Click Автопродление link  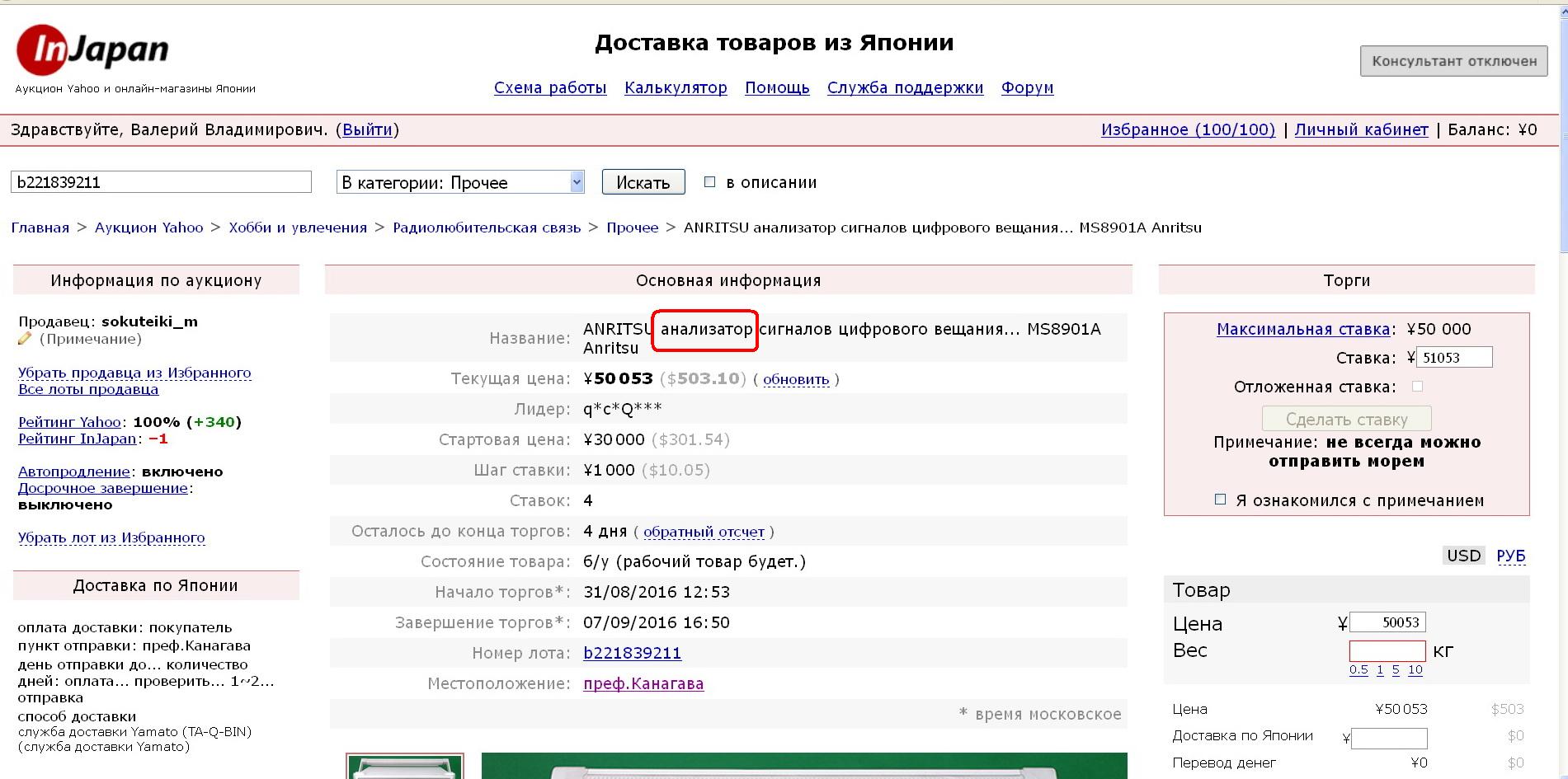tap(74, 472)
